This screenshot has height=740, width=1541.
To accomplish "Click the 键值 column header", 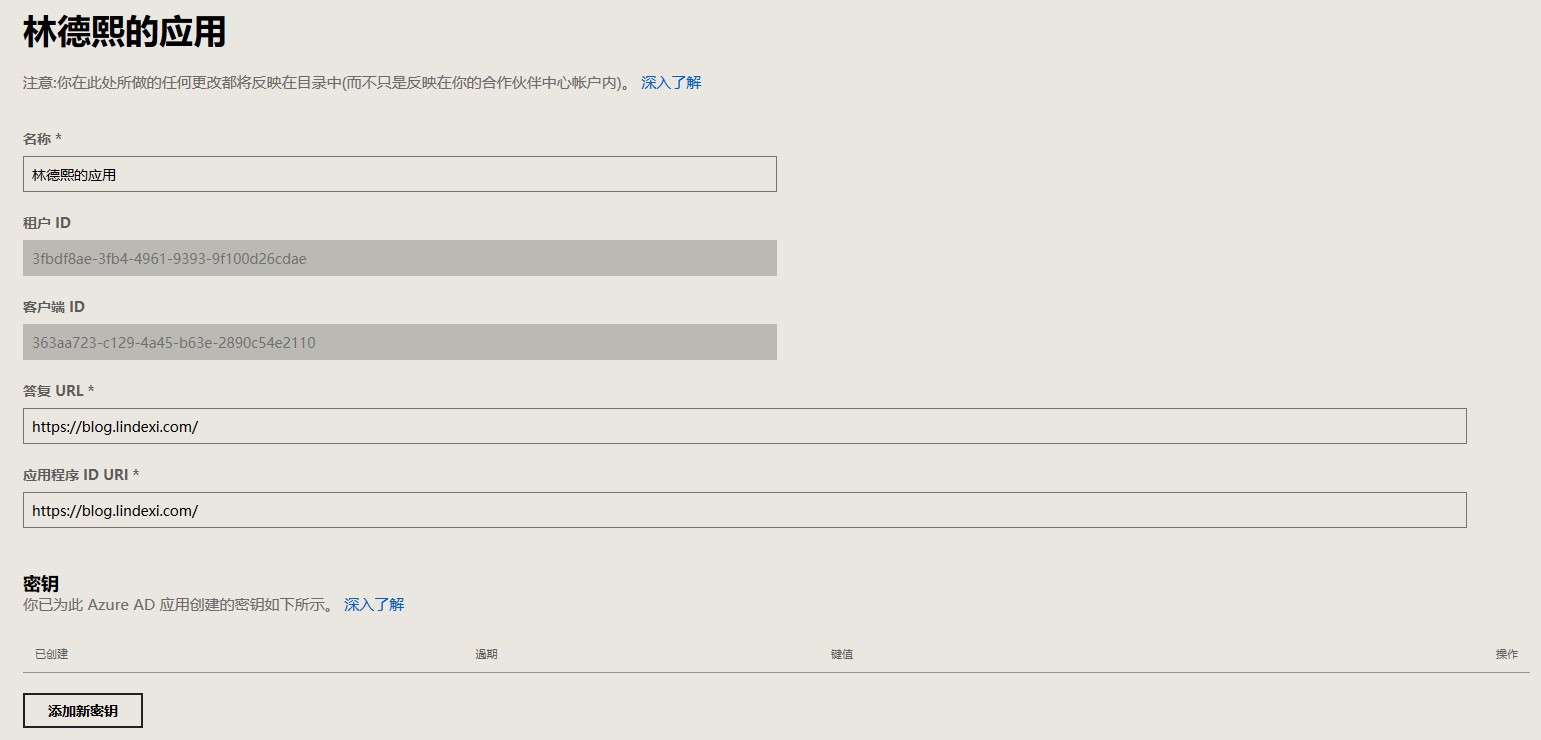I will point(841,654).
